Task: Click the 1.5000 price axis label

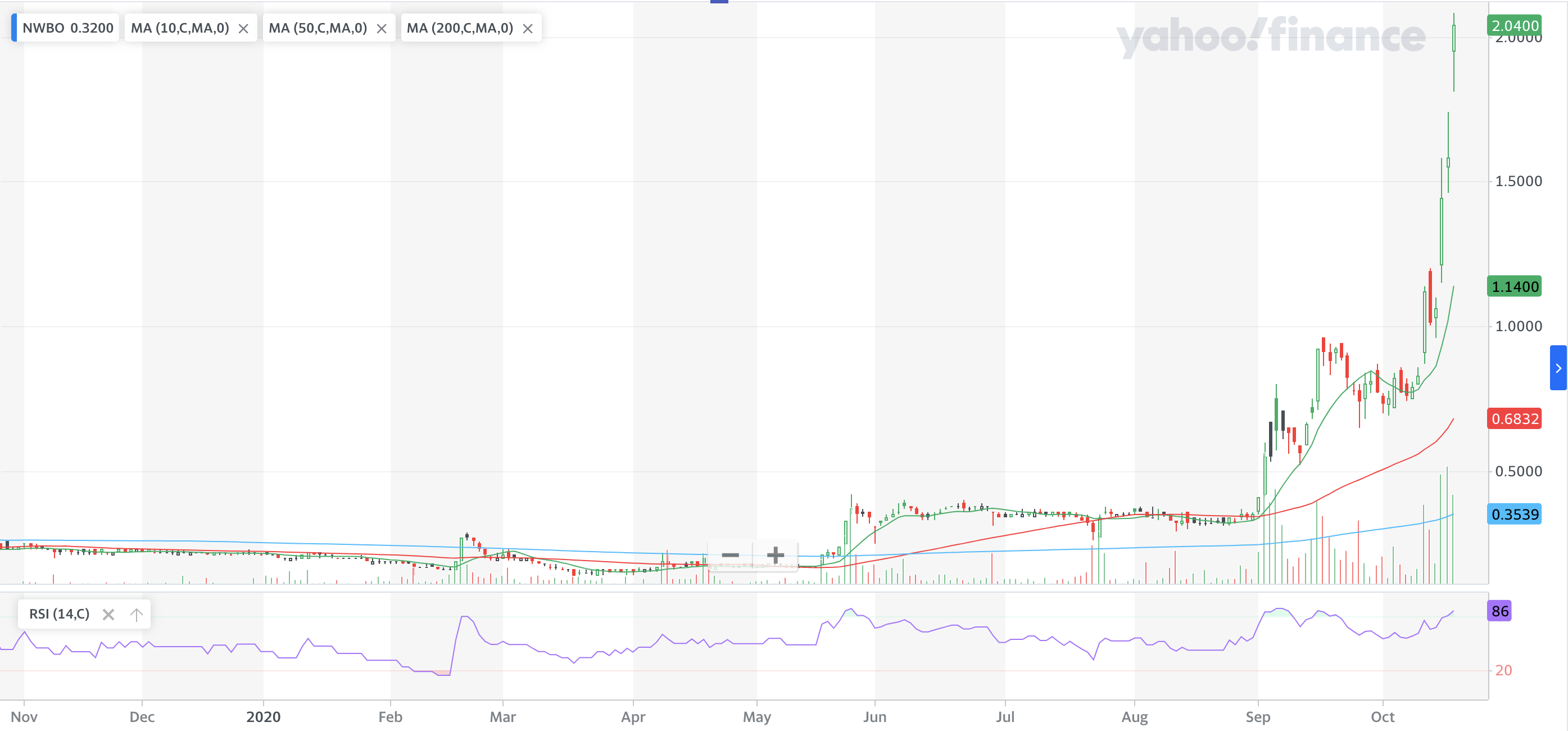Action: (x=1519, y=182)
